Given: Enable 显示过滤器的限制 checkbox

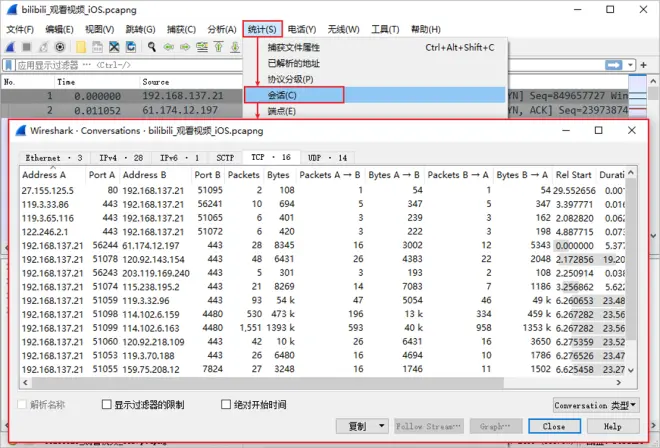Looking at the screenshot, I should point(107,405).
